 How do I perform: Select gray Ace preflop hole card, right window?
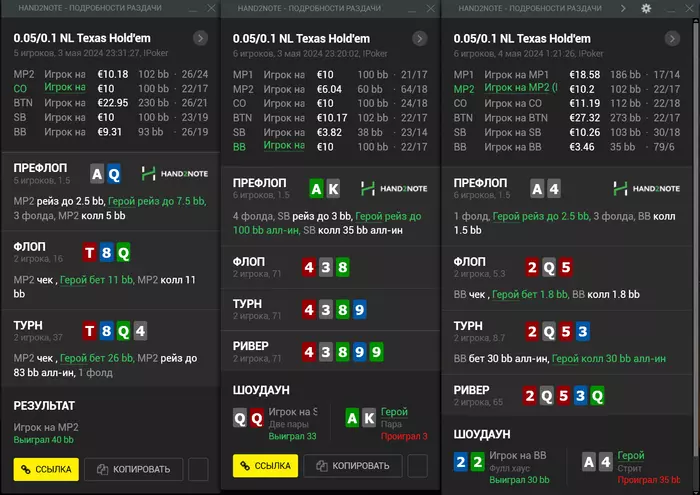(x=537, y=189)
